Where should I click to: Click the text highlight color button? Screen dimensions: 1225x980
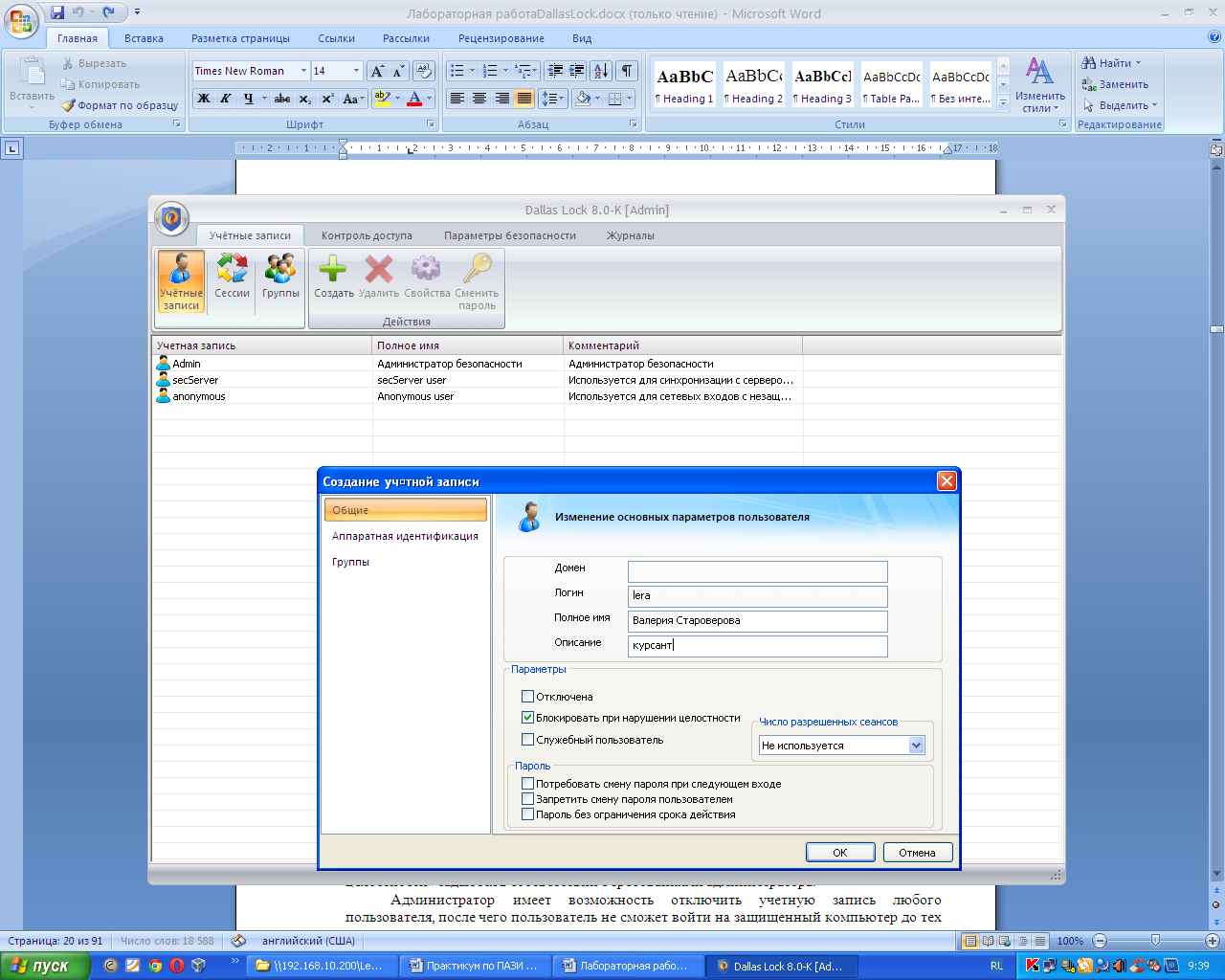[x=382, y=99]
